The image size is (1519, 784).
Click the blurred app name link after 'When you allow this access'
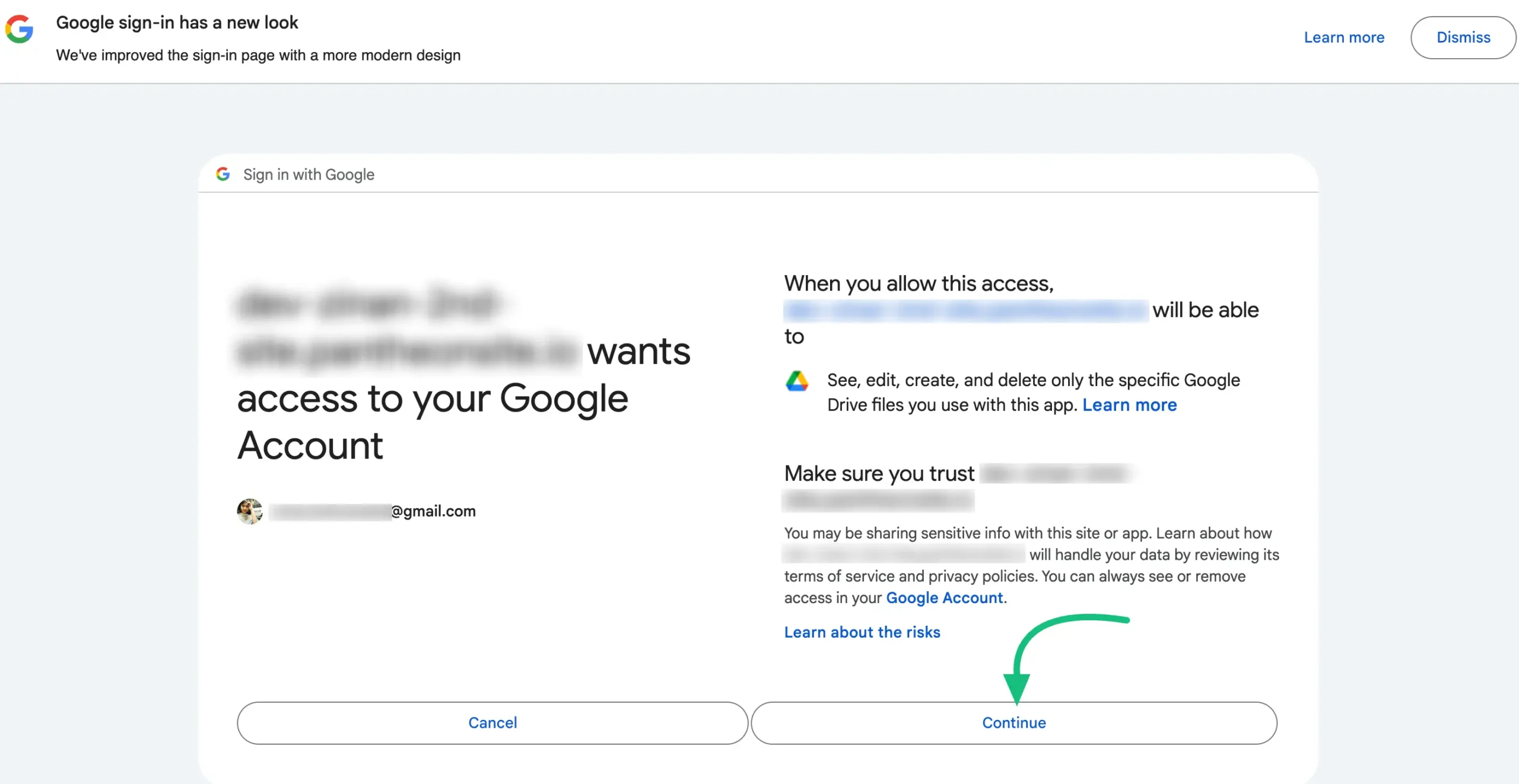(965, 310)
